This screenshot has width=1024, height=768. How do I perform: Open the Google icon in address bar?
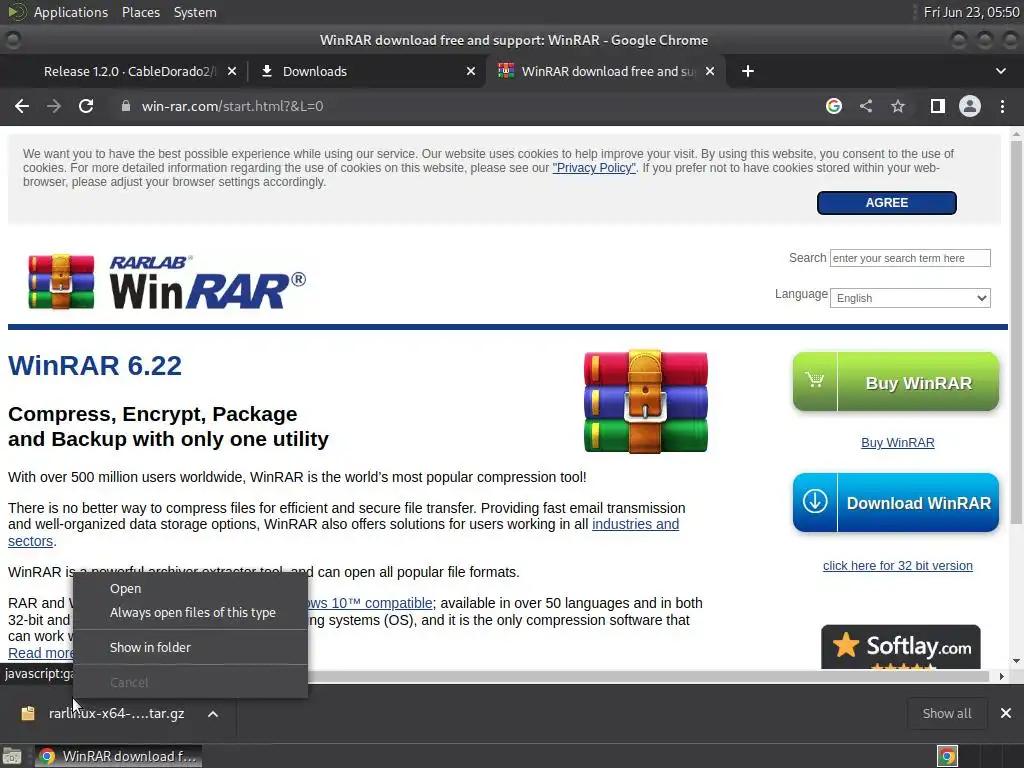tap(833, 106)
